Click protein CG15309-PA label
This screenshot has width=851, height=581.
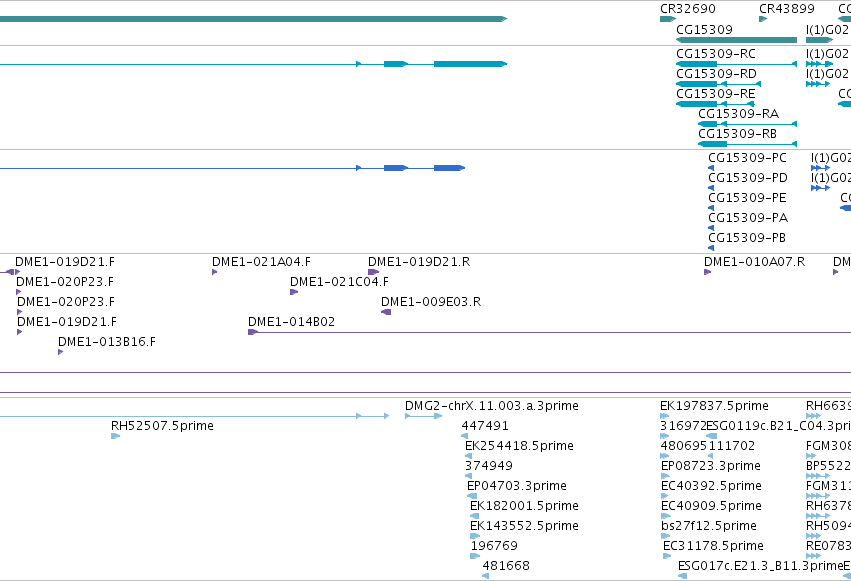tap(748, 218)
